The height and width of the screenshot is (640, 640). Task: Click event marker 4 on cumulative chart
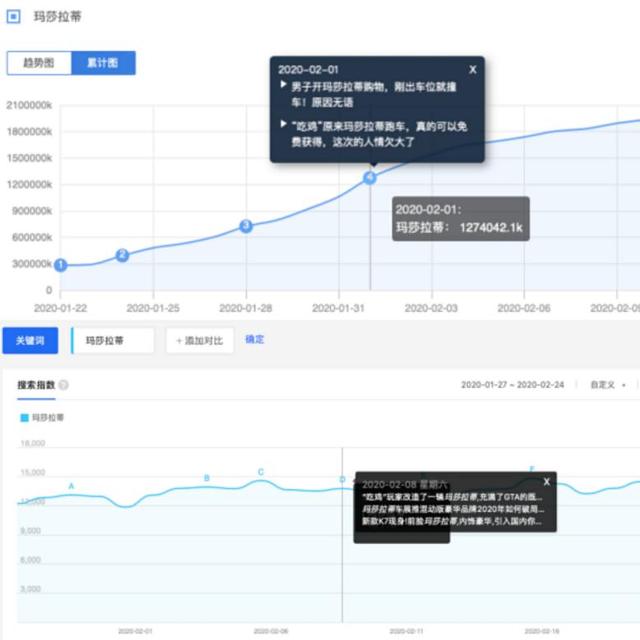coord(369,178)
